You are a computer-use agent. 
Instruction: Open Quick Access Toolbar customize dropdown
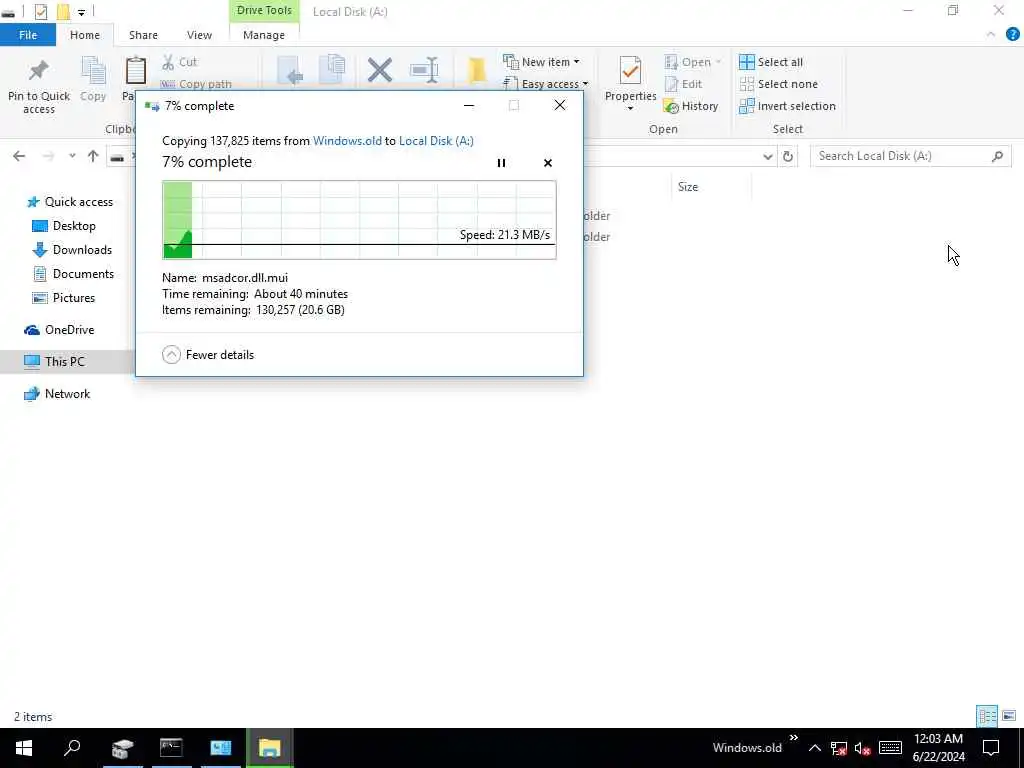click(x=81, y=12)
